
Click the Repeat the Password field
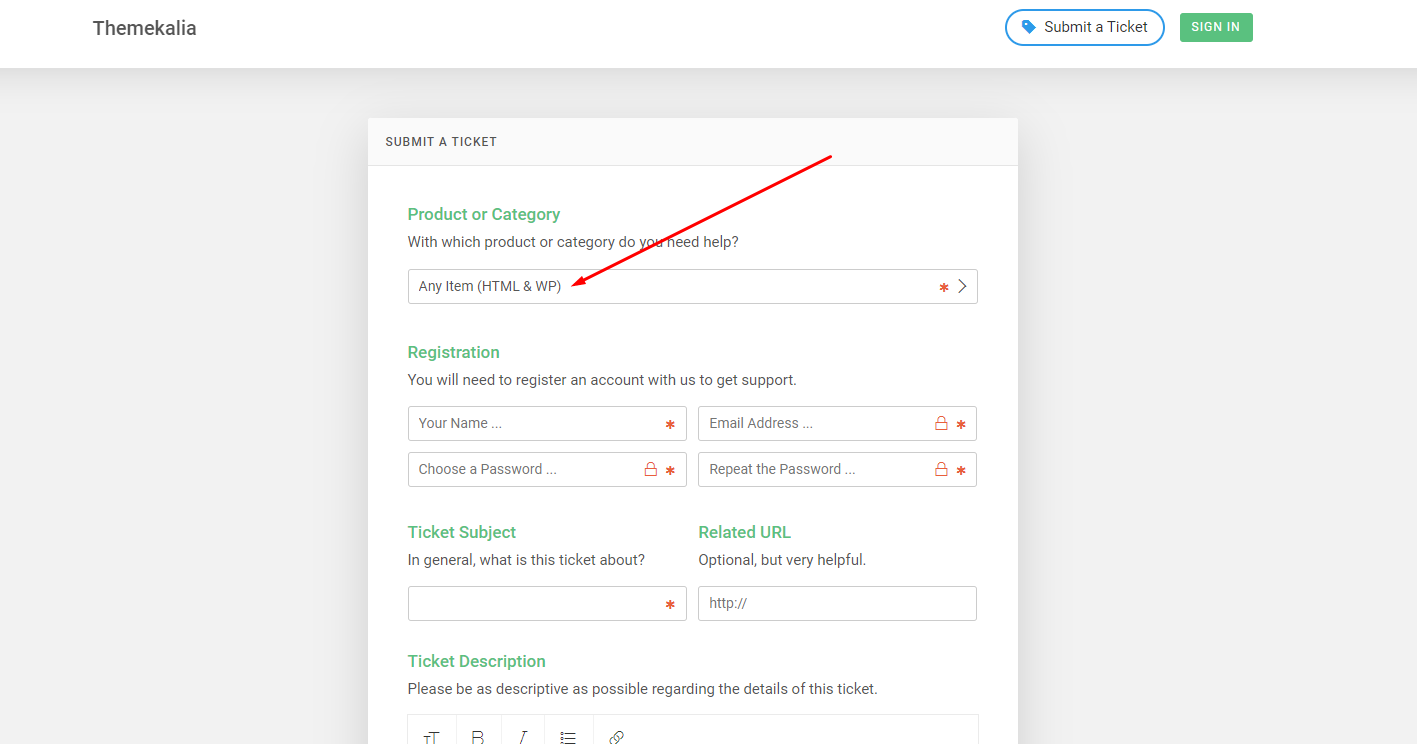point(837,469)
